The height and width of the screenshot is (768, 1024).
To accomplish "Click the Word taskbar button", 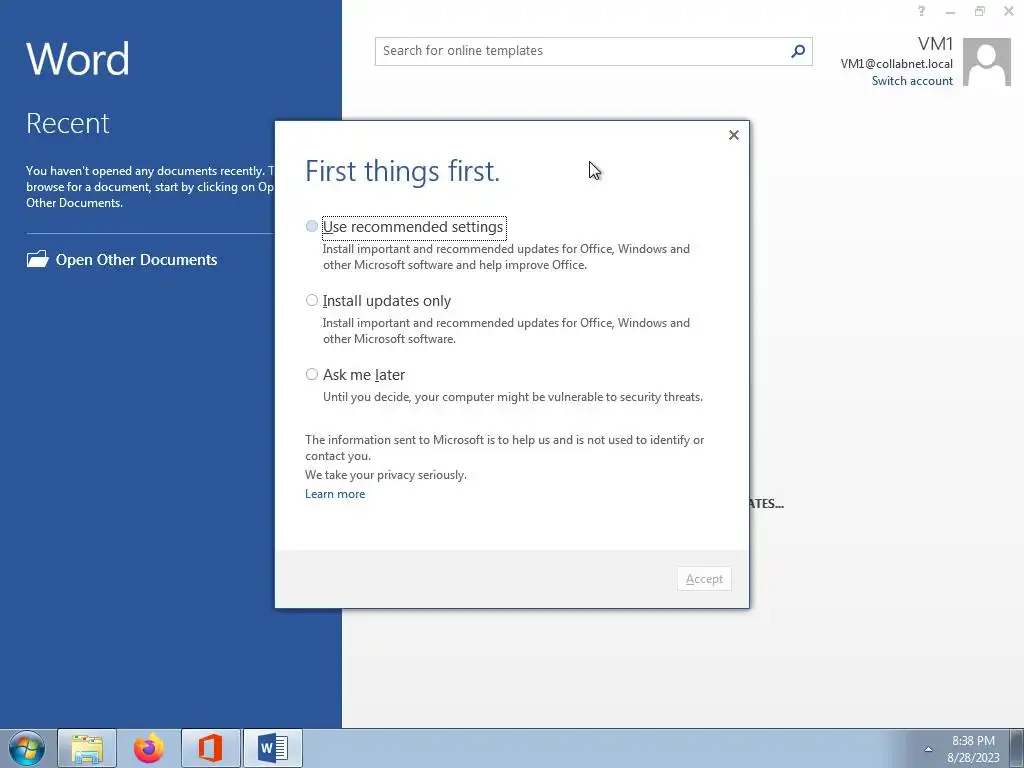I will [273, 748].
